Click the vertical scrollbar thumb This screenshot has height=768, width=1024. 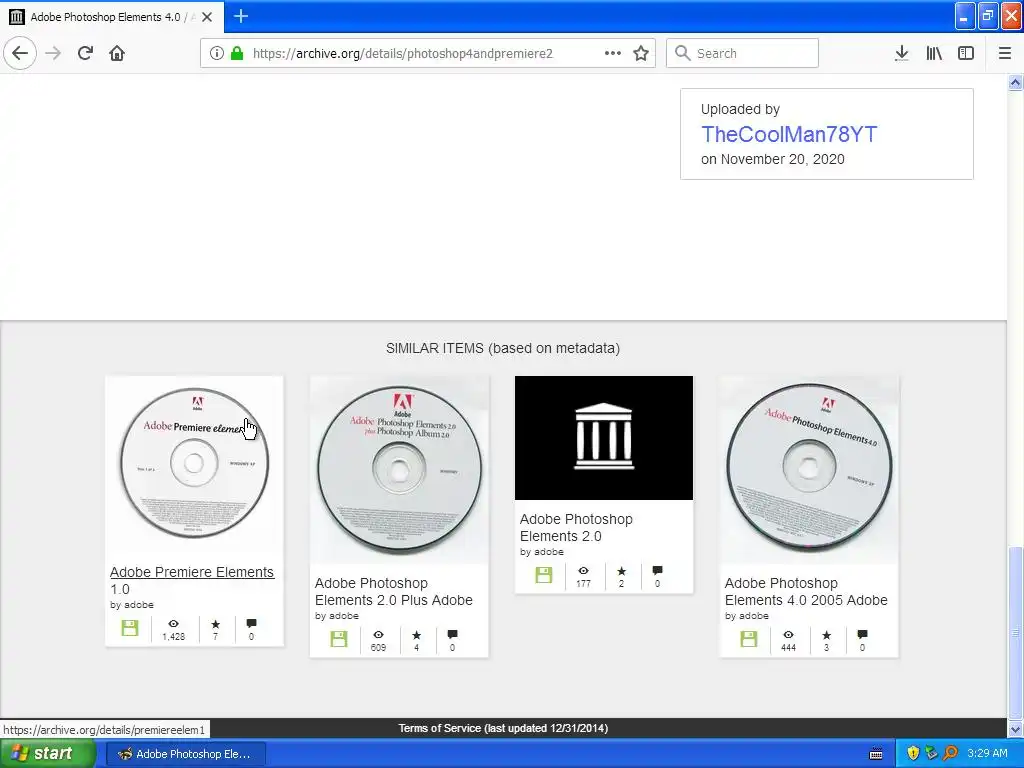(1015, 632)
